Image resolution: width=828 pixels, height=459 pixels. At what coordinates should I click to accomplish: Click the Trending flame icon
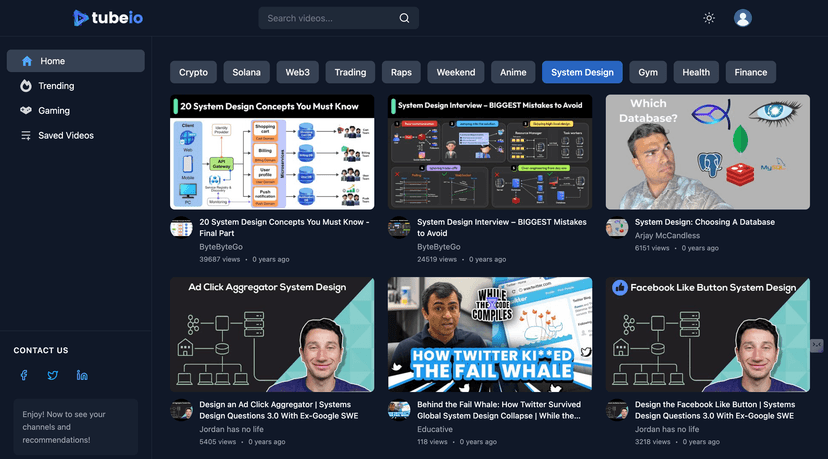pyautogui.click(x=26, y=86)
